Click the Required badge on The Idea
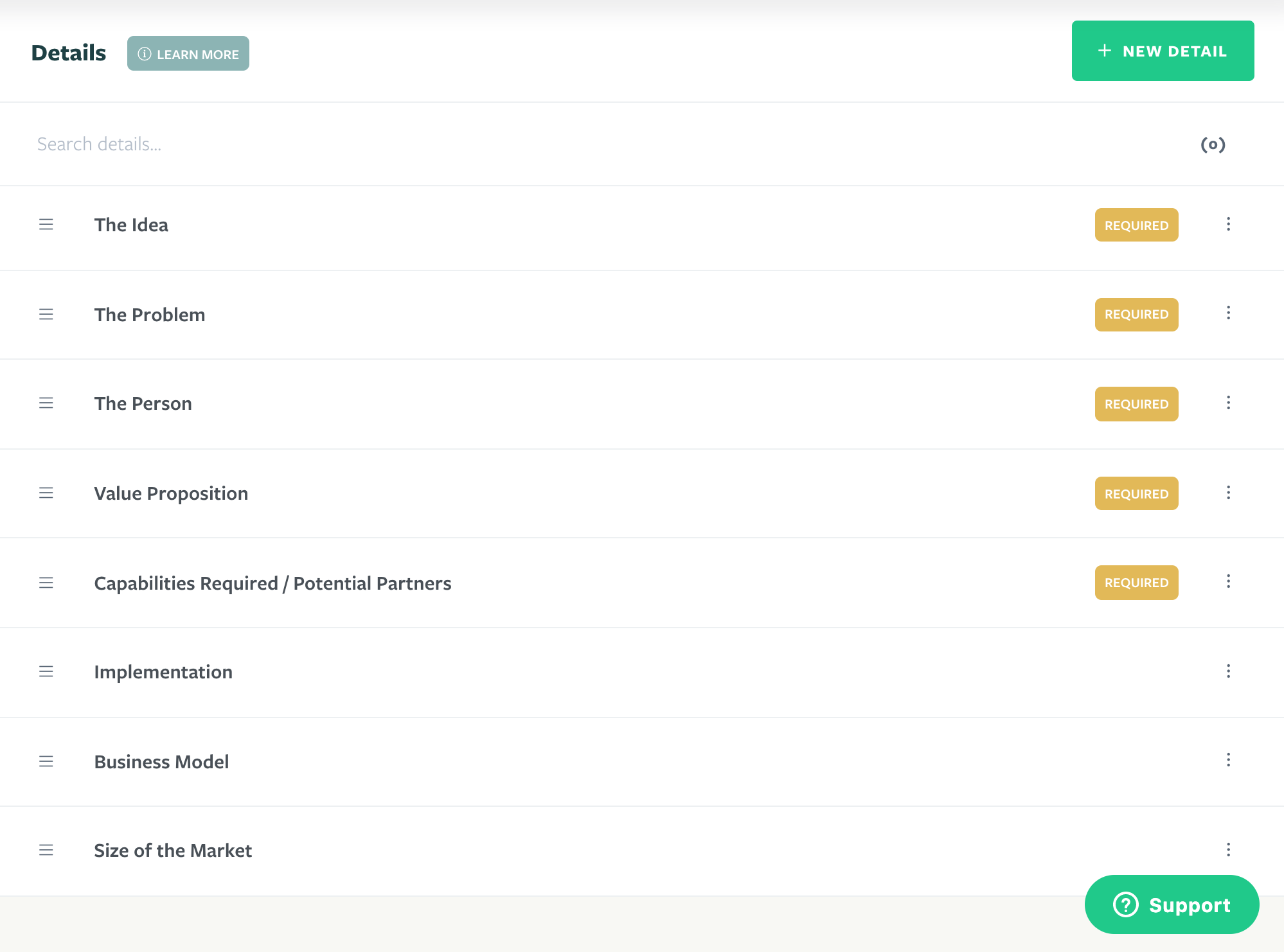The image size is (1284, 952). click(1136, 225)
